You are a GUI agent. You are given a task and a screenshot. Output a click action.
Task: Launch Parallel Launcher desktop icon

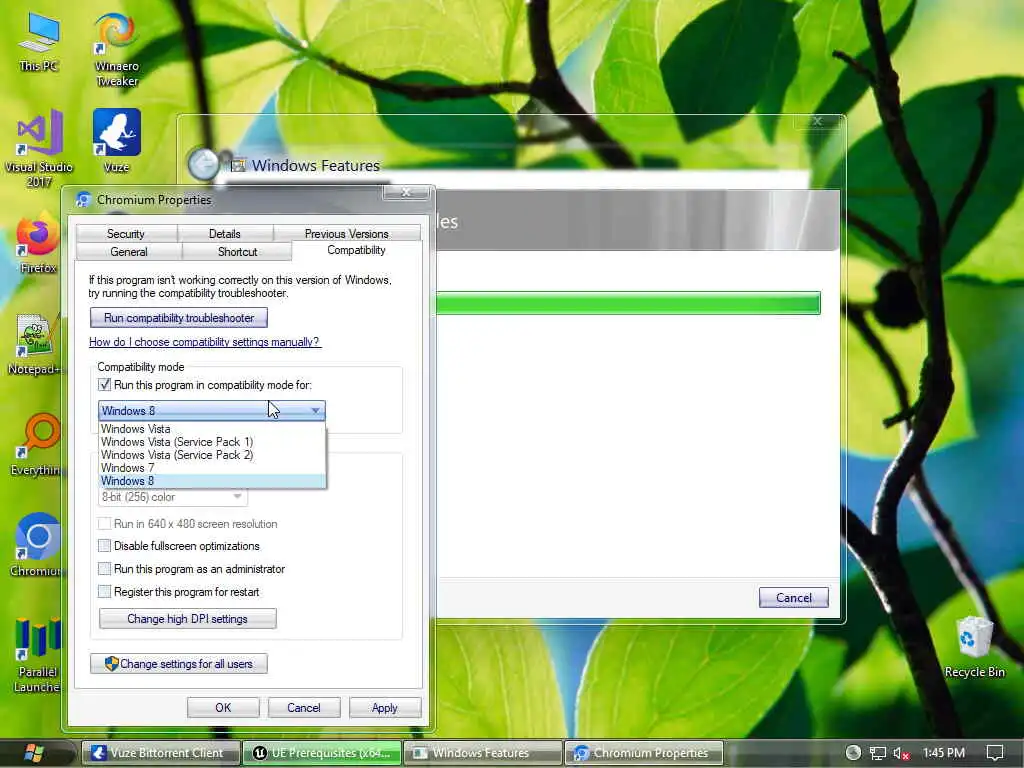(37, 654)
